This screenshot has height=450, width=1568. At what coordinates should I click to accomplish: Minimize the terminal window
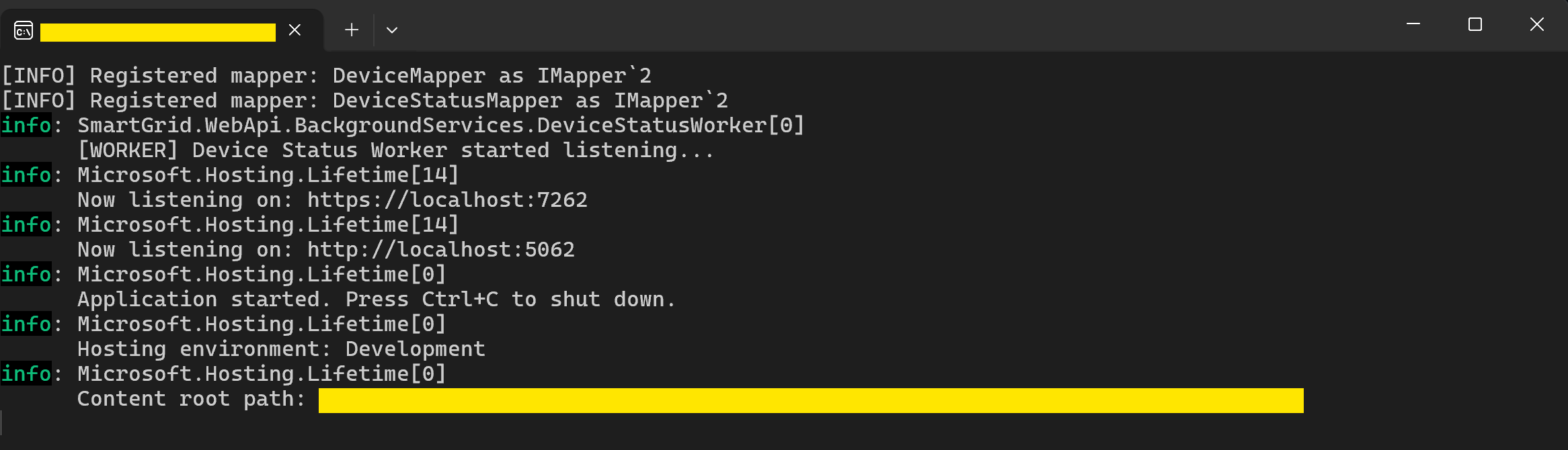tap(1412, 24)
